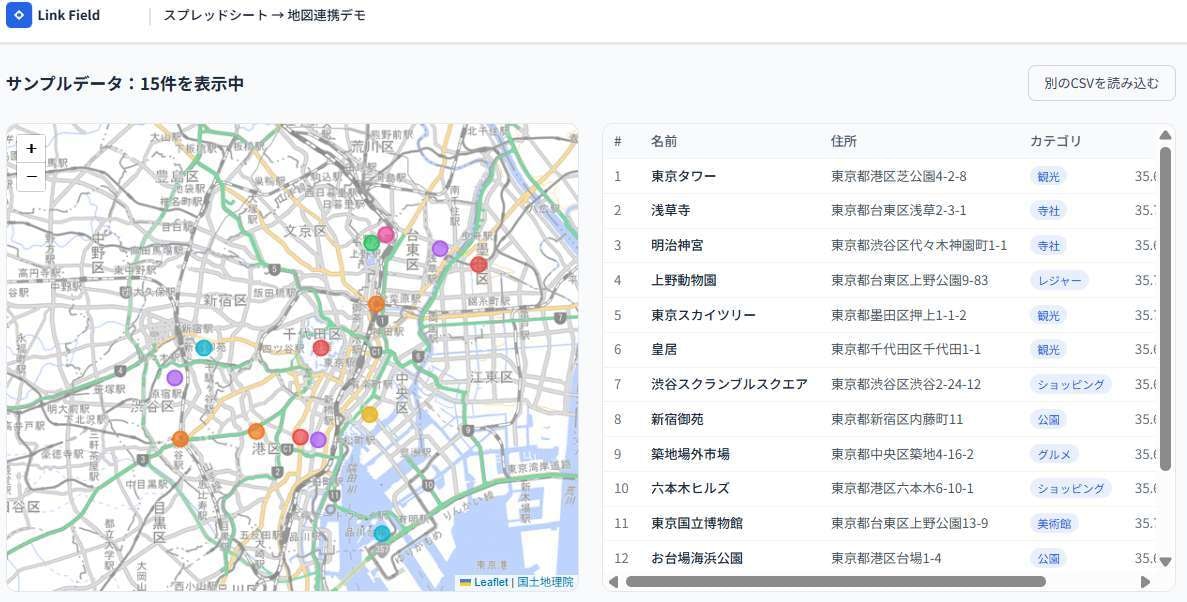Click the Link Field brand name

[x=69, y=15]
